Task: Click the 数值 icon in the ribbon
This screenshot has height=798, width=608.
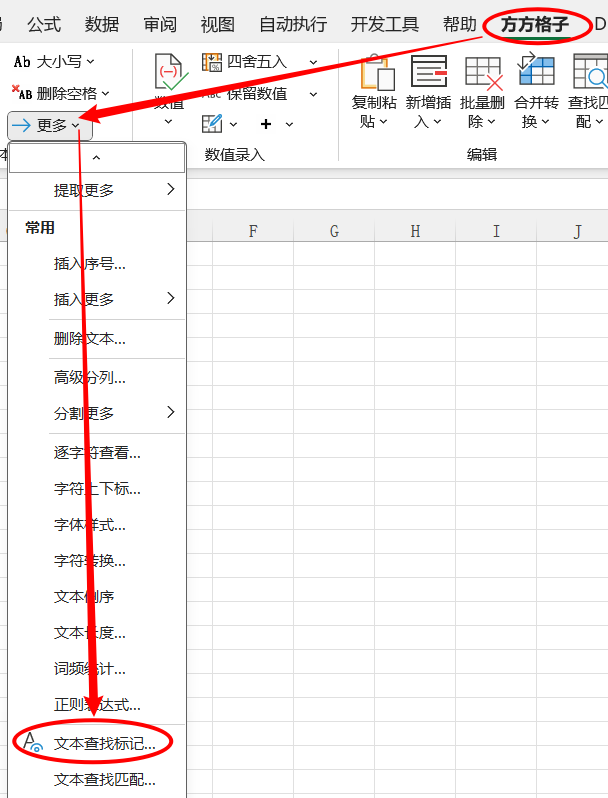Action: tap(168, 73)
